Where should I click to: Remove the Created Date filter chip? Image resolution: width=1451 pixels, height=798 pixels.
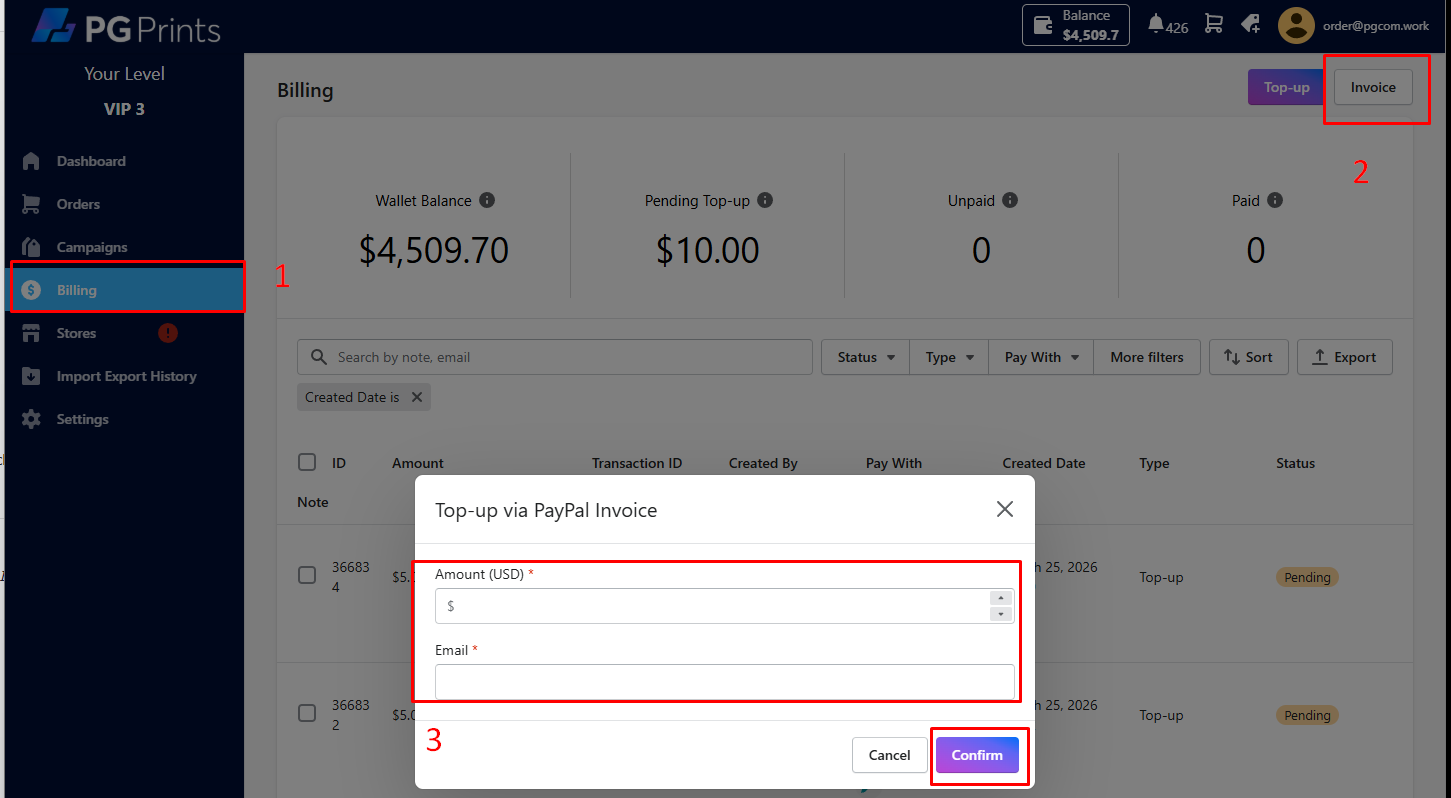(417, 397)
